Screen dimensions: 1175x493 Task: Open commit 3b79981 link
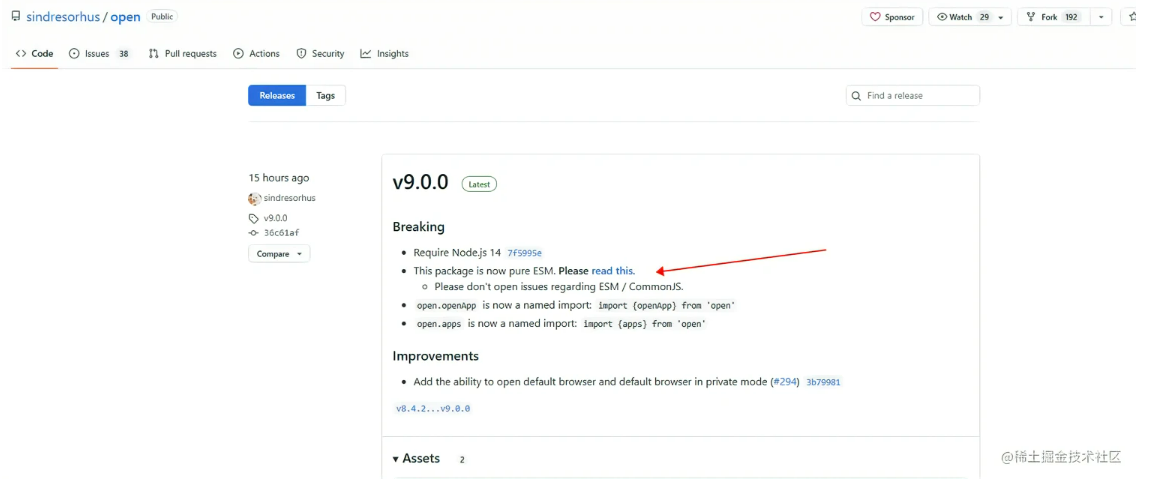coord(823,382)
